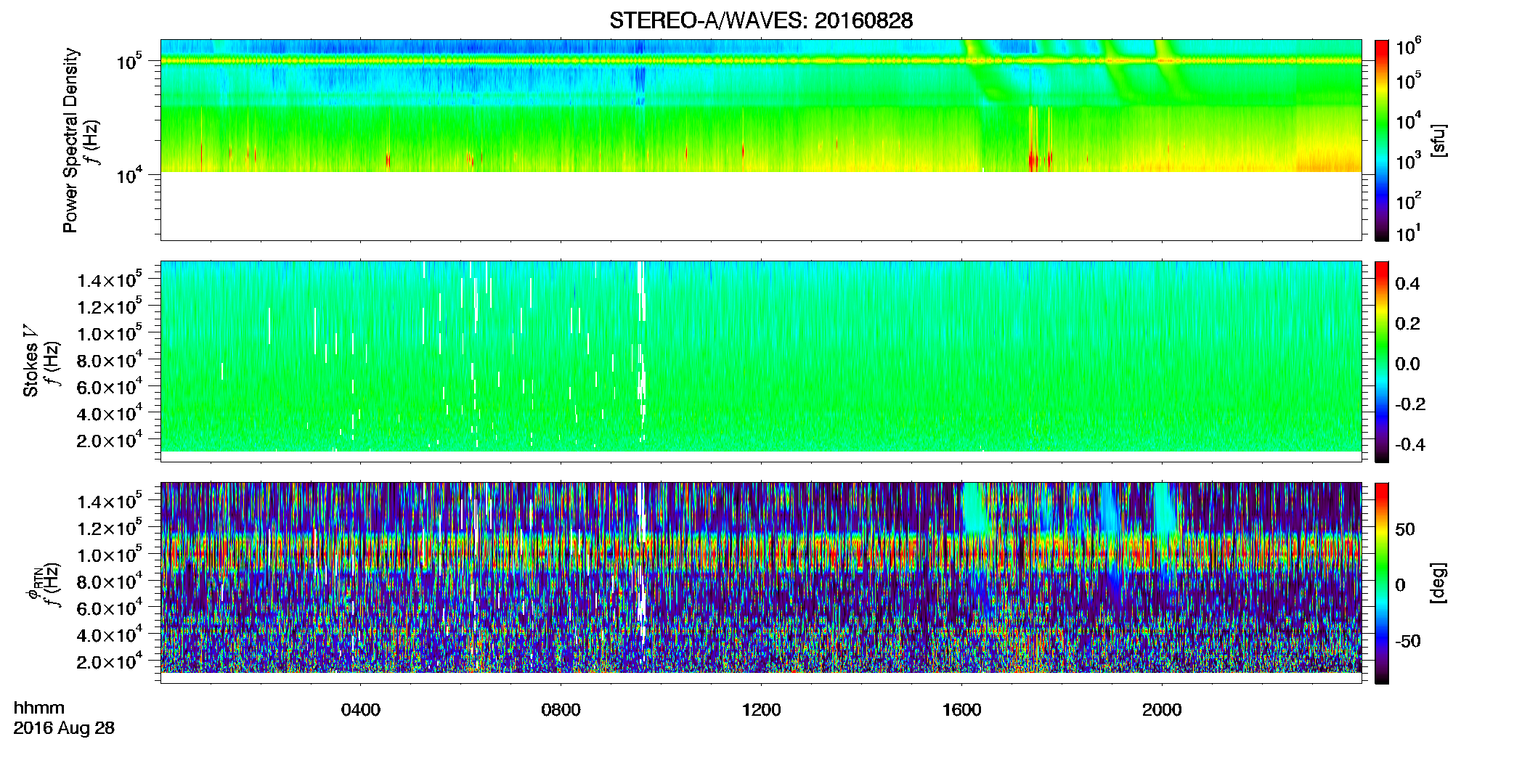This screenshot has height=784, width=1522.
Task: Click the power spectral density colorbar
Action: pyautogui.click(x=1382, y=140)
